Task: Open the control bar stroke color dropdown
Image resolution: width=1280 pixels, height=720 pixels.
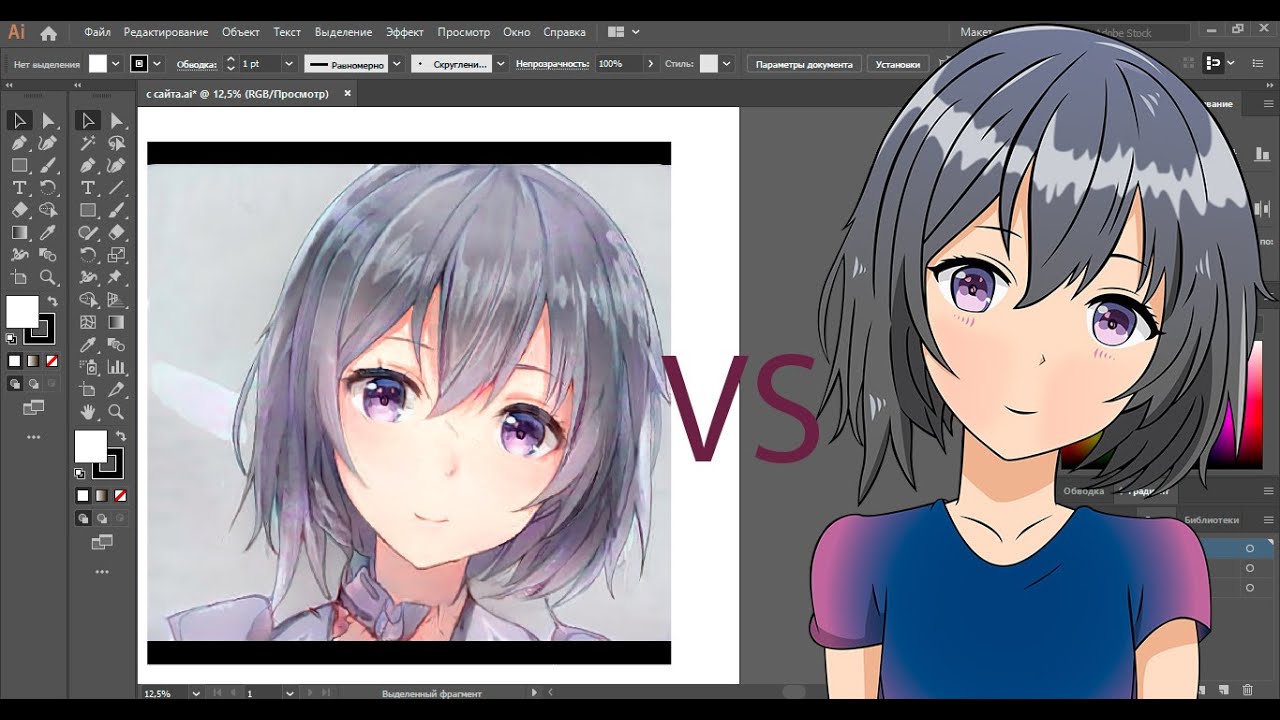Action: tap(157, 64)
